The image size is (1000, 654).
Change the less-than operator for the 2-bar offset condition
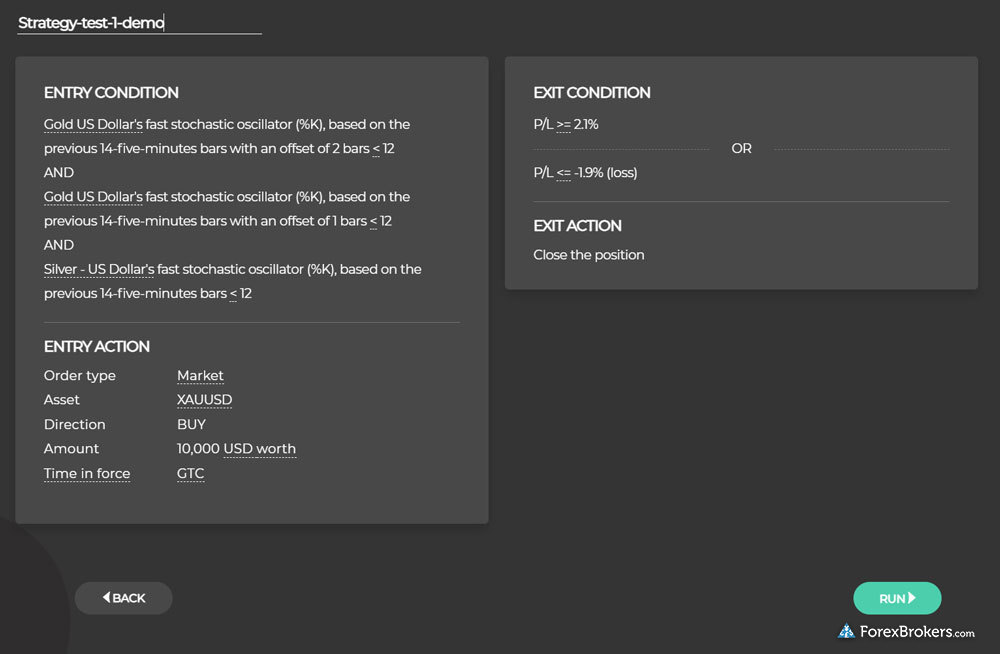(x=375, y=149)
